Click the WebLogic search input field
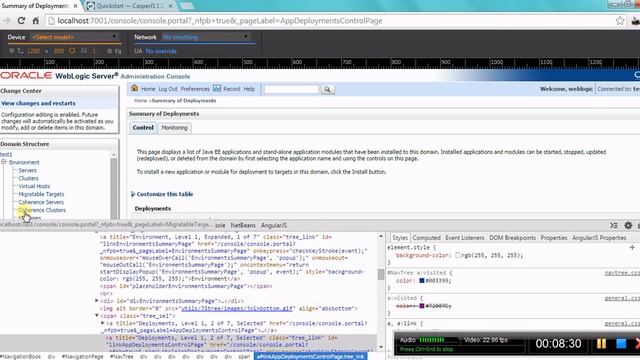 click(x=291, y=89)
